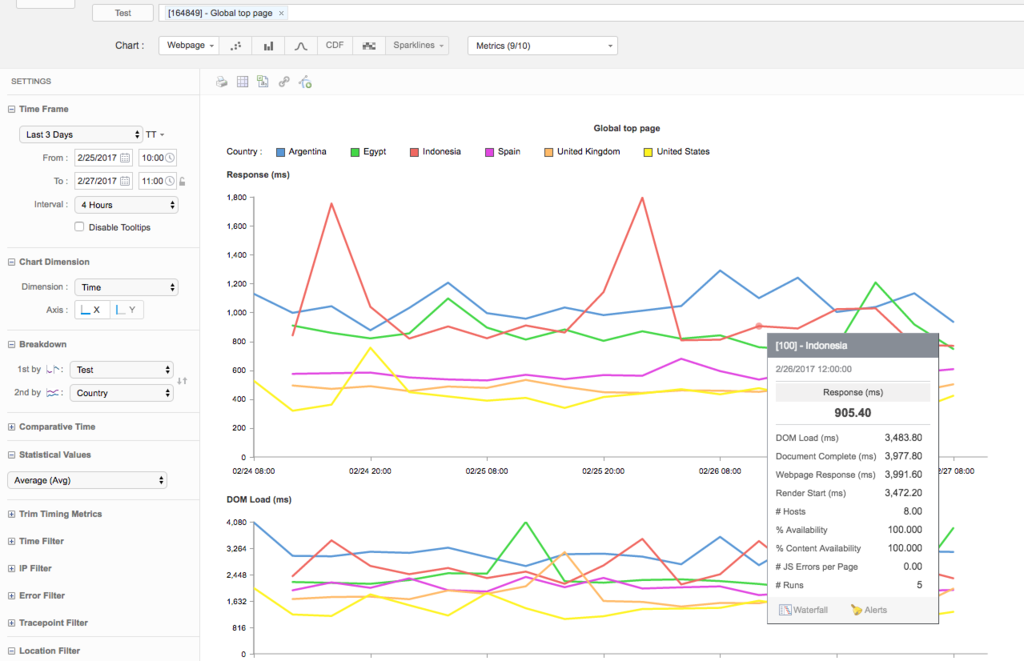Switch to the bar chart icon
Viewport: 1024px width, 661px height.
click(268, 46)
